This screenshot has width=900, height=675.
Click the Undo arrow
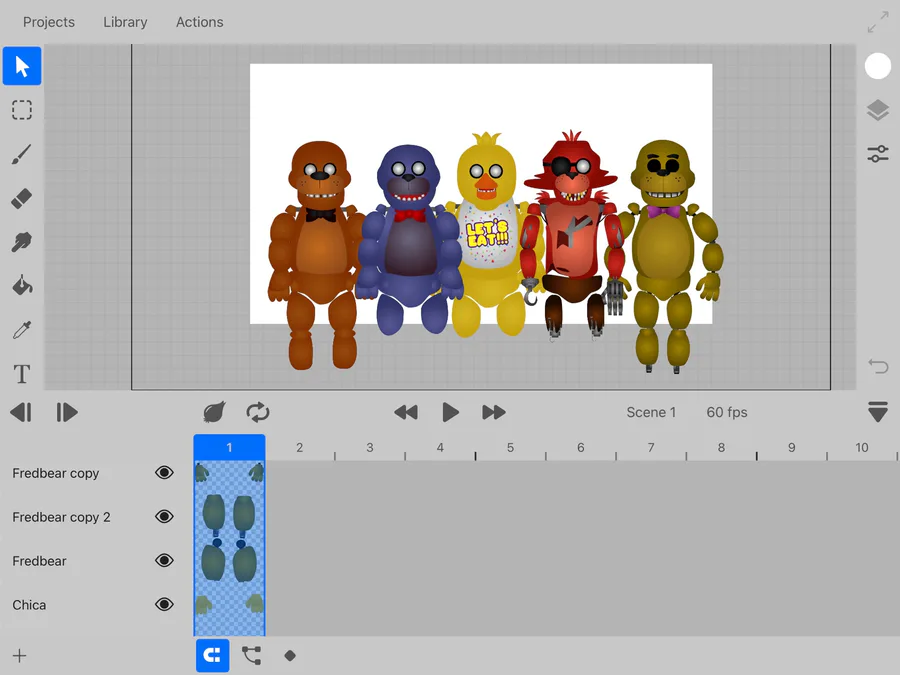[878, 366]
